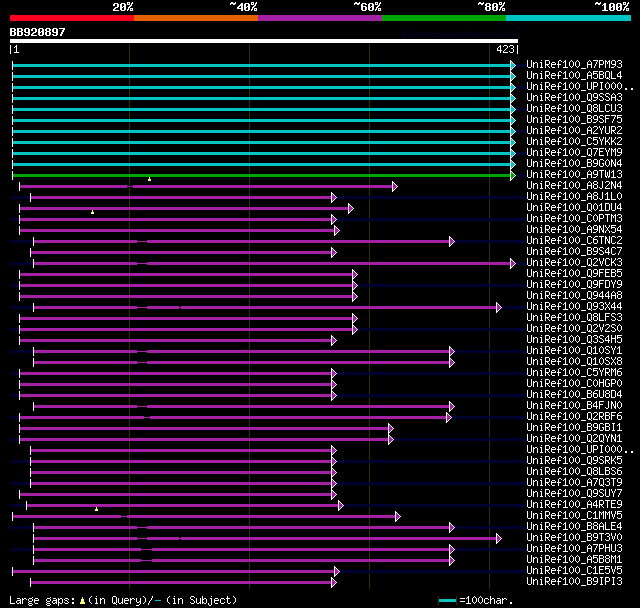Open the UniRef100_A7PM93 hit label
The width and height of the screenshot is (640, 608).
(x=574, y=64)
